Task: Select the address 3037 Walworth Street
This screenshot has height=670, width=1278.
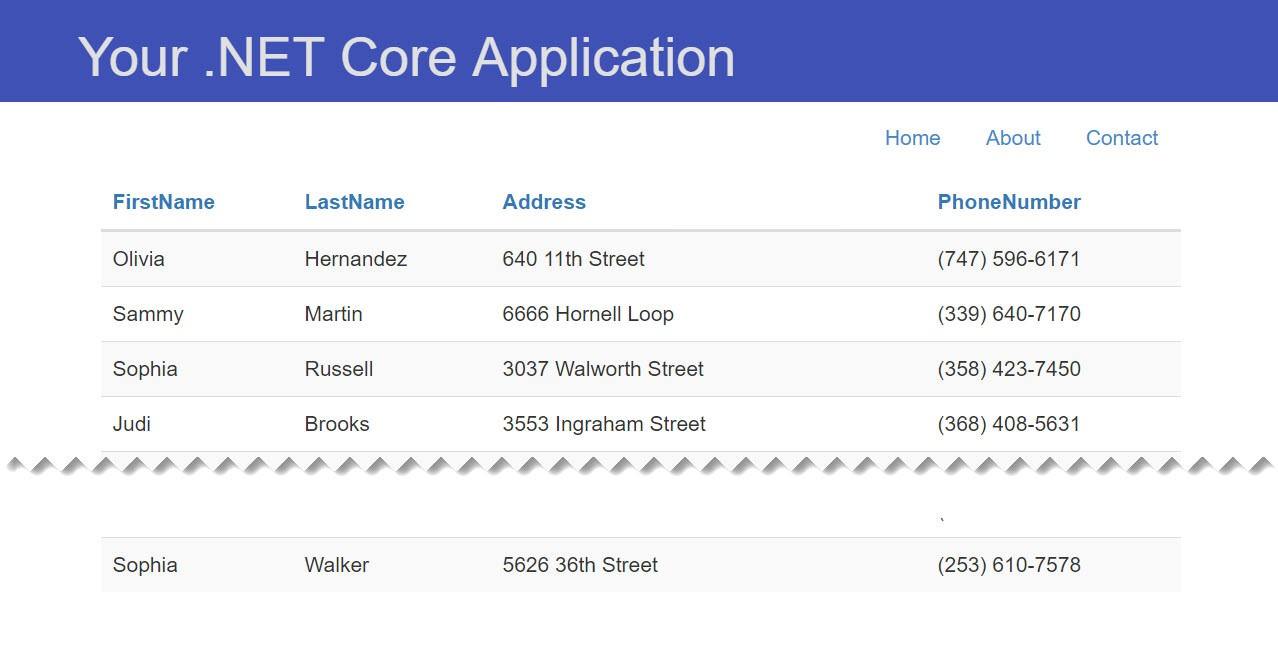Action: [x=603, y=369]
